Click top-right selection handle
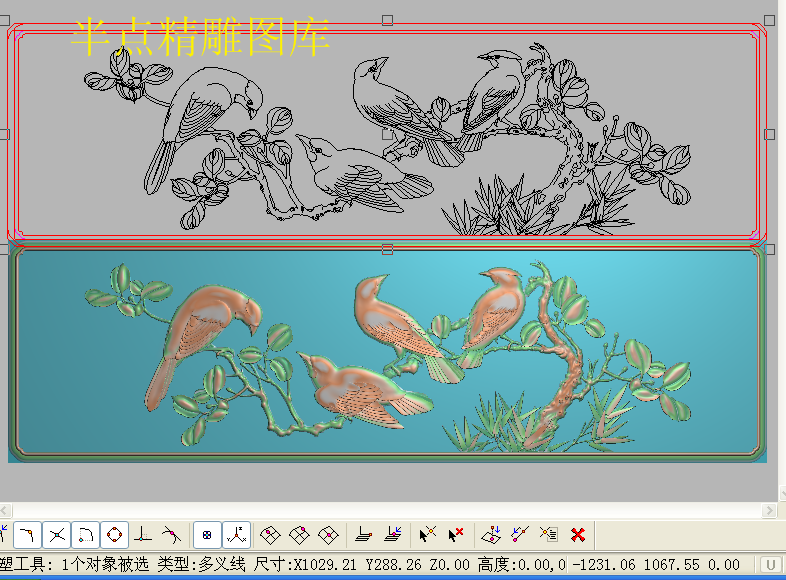 [769, 20]
